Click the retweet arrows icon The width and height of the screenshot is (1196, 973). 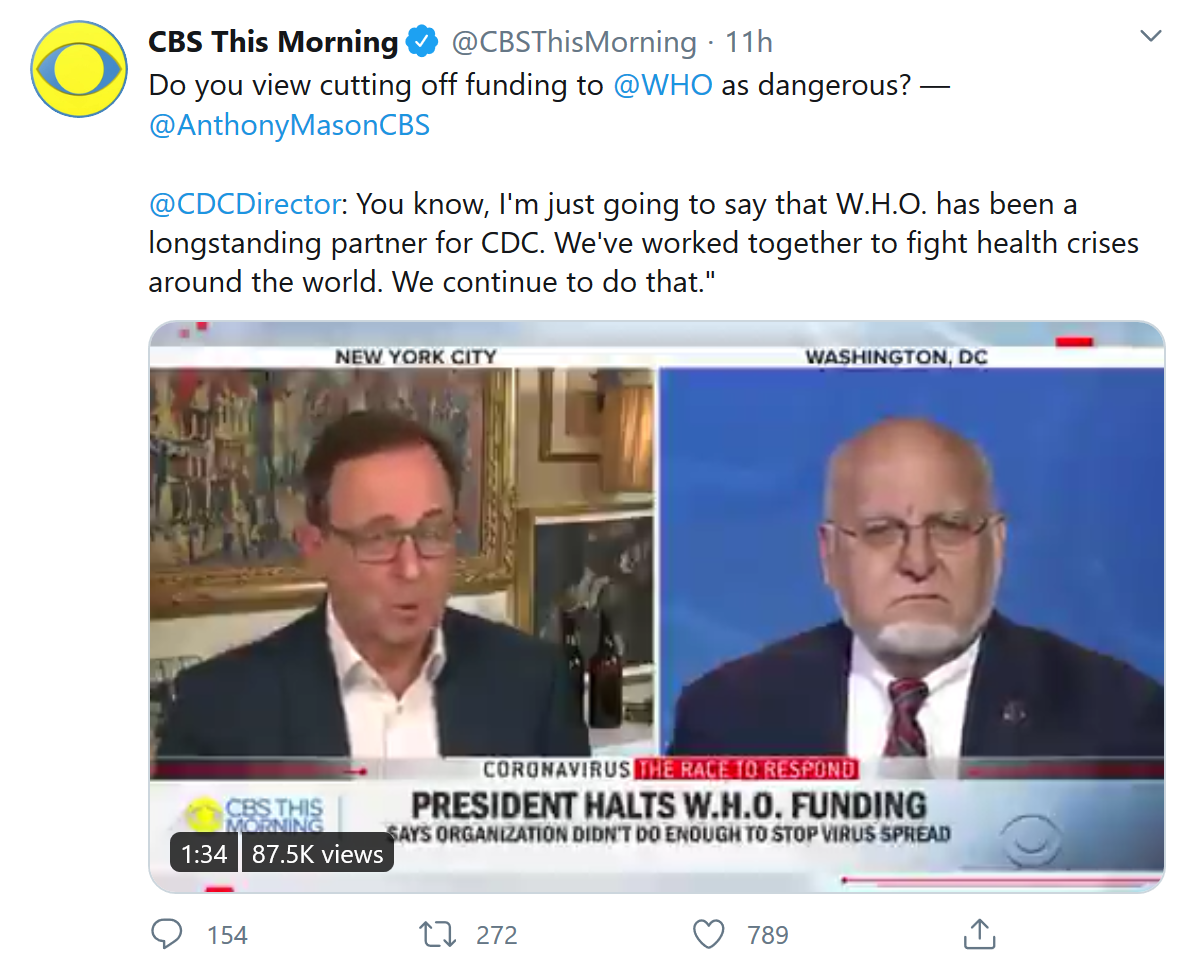tap(437, 934)
